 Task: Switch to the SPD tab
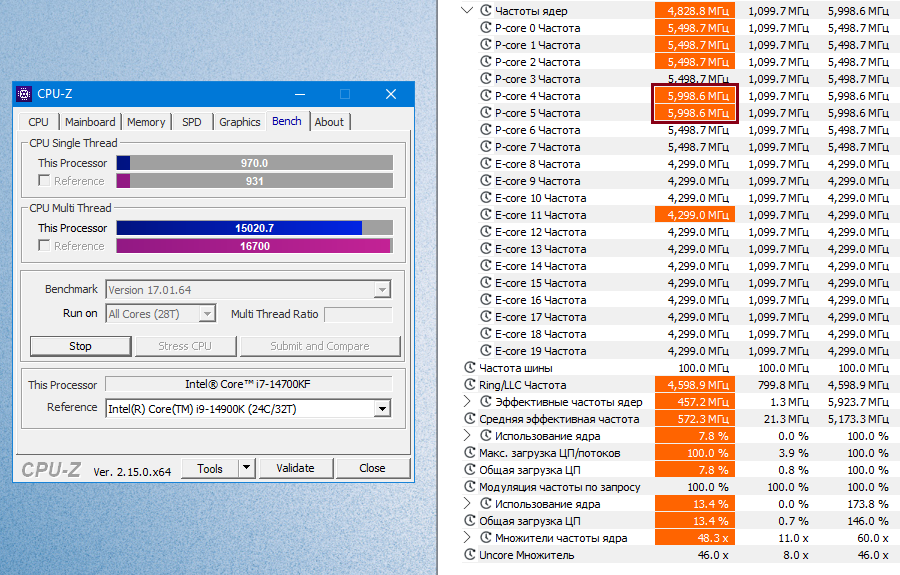(192, 122)
